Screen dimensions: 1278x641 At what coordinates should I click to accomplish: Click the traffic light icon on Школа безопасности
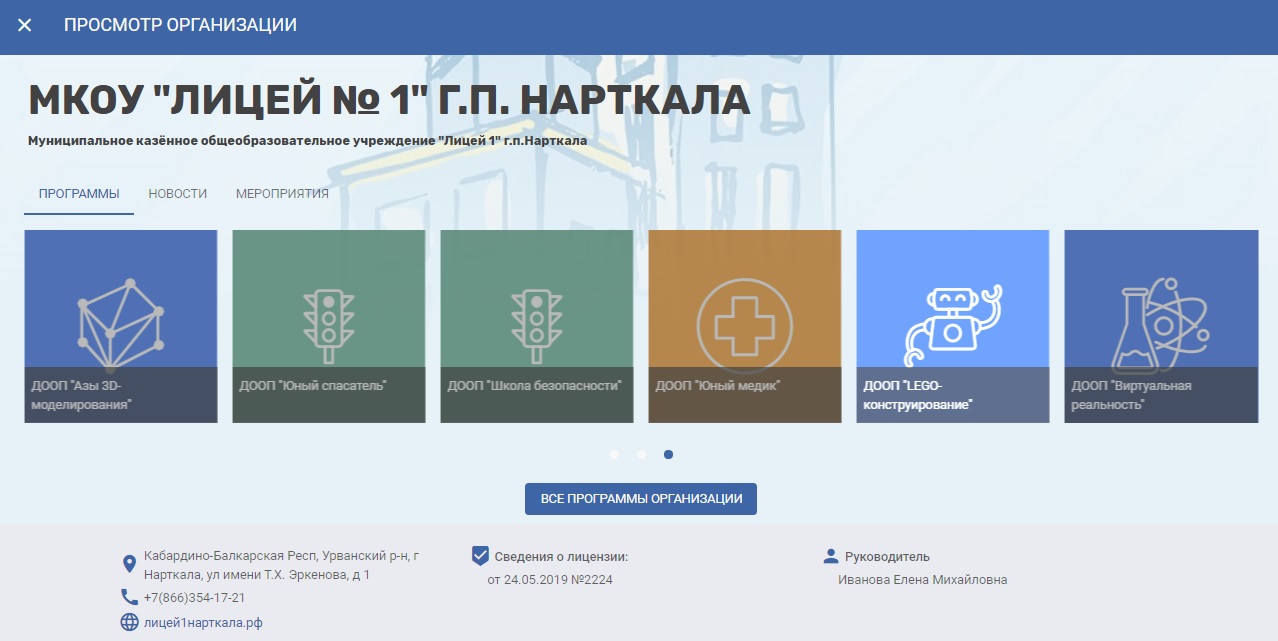[537, 327]
